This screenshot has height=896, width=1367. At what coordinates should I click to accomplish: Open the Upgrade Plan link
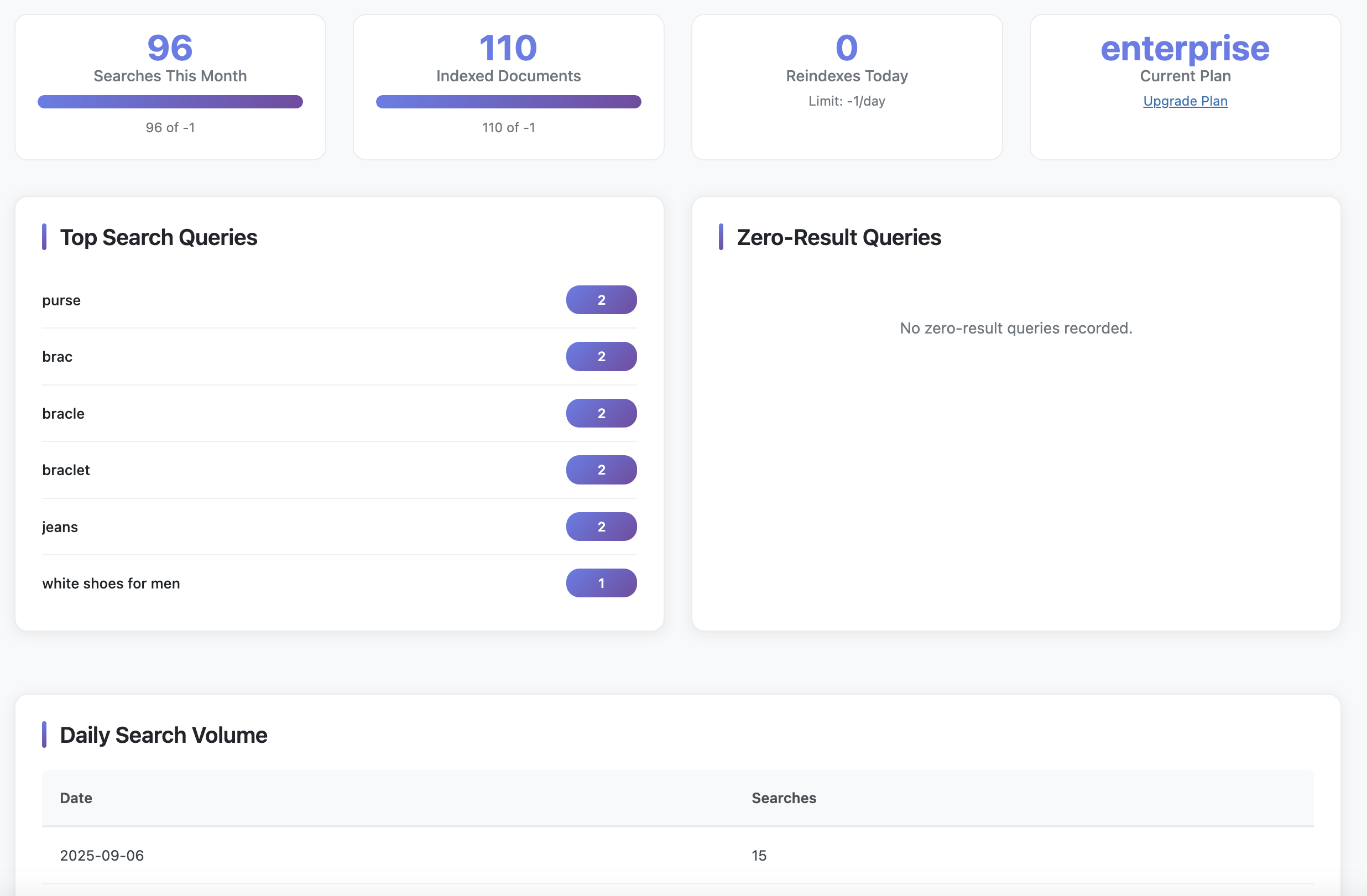(x=1185, y=101)
